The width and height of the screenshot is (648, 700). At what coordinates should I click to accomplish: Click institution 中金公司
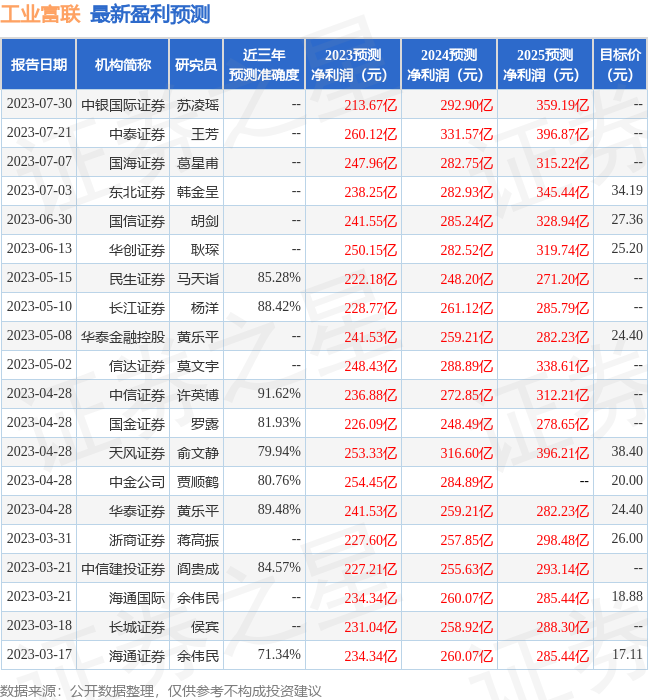137,482
